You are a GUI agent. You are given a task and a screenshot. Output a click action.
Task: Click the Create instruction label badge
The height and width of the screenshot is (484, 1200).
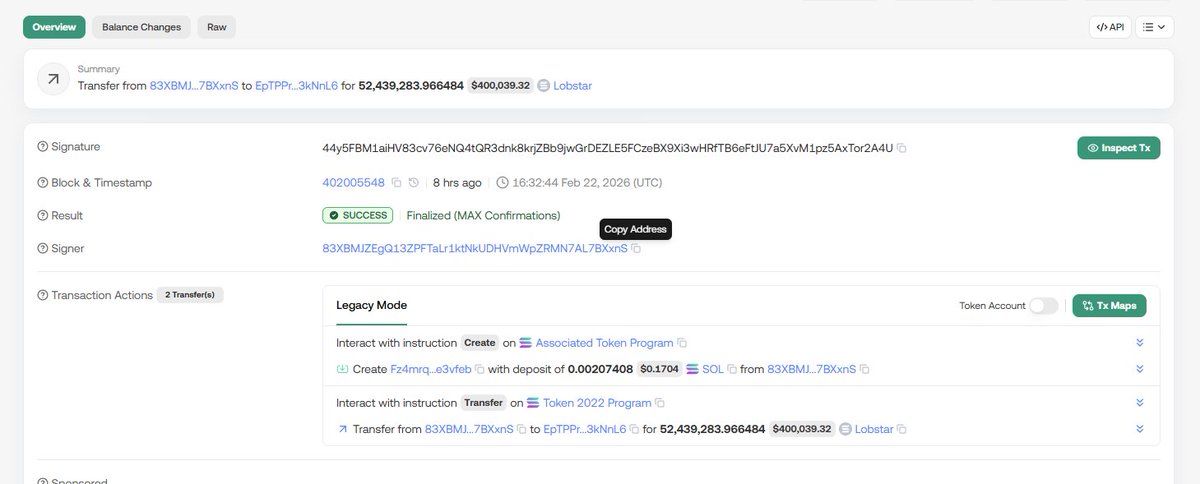tap(480, 342)
